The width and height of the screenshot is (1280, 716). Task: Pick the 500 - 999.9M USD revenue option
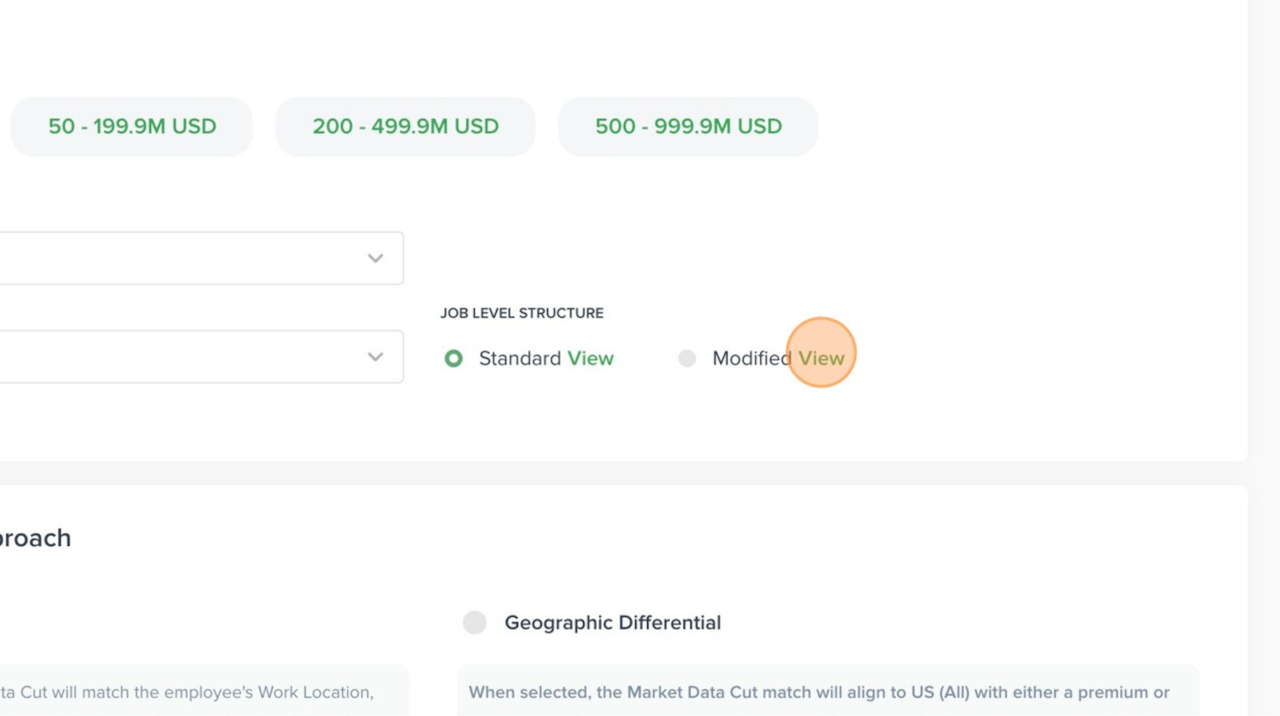pyautogui.click(x=688, y=127)
